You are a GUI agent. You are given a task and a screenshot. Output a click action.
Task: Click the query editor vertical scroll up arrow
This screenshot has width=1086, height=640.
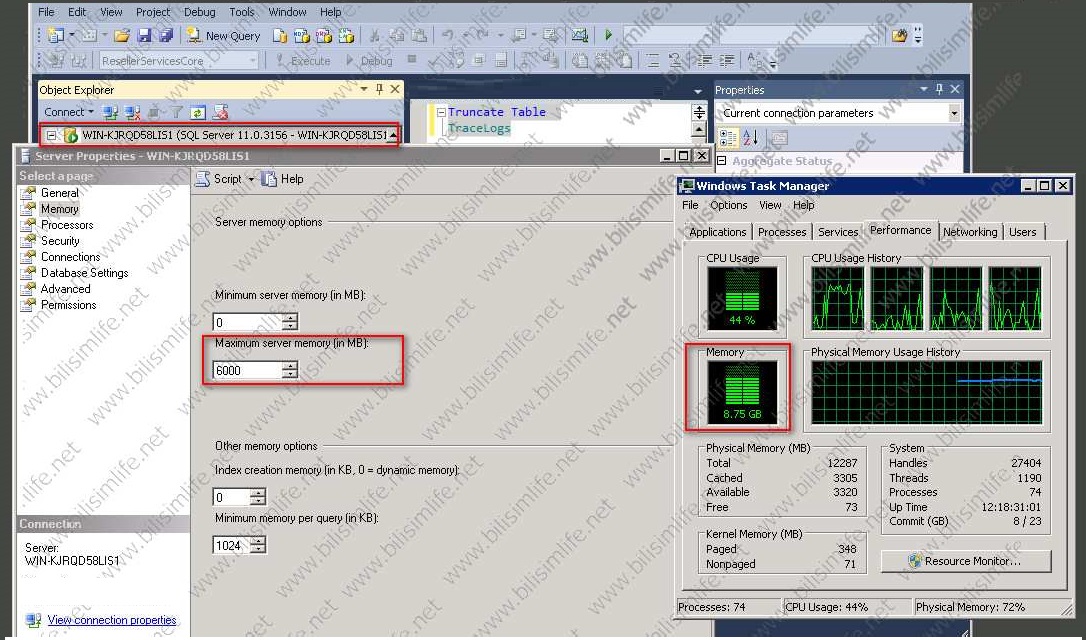tap(699, 130)
